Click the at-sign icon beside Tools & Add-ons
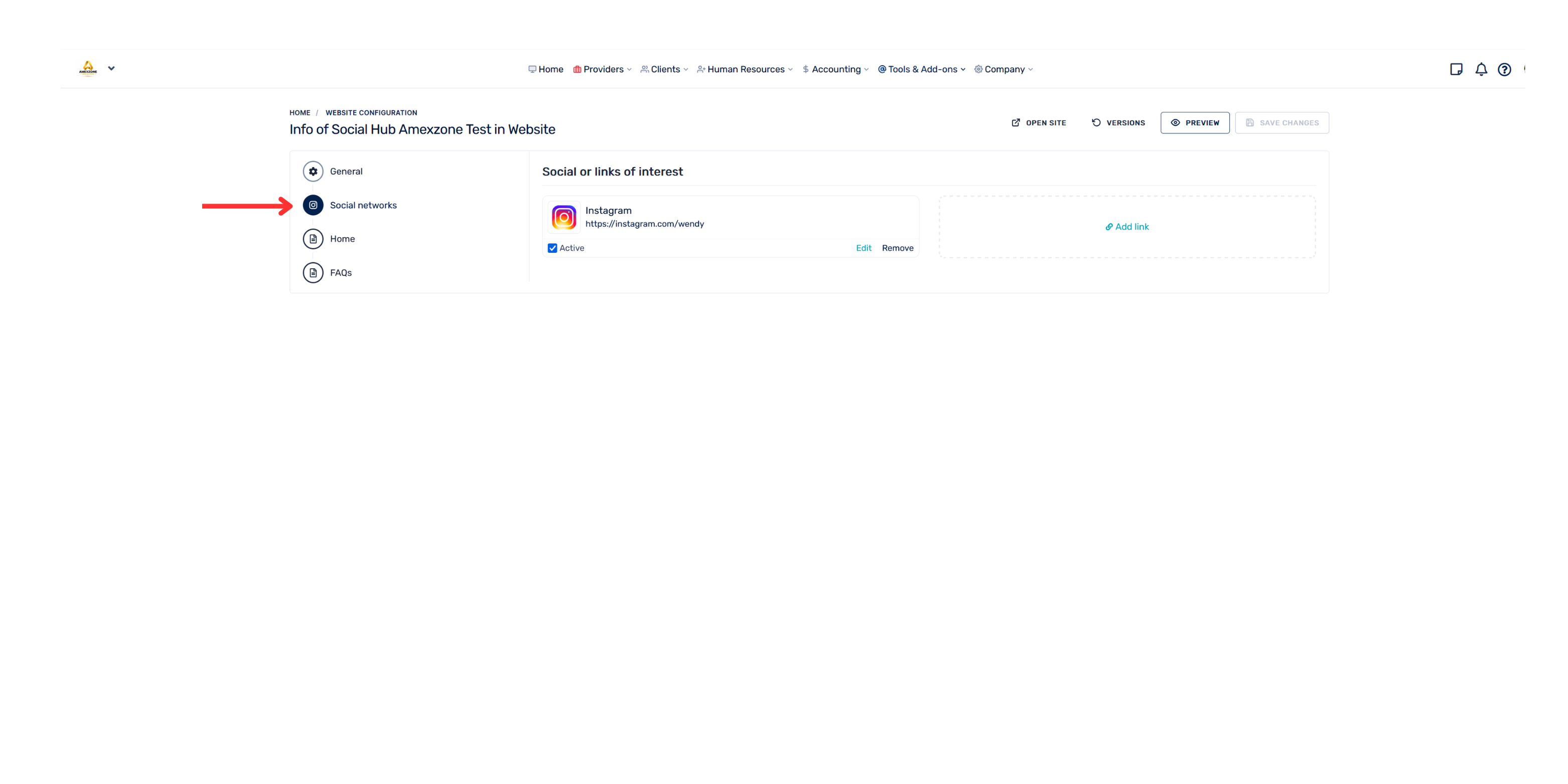This screenshot has height=784, width=1568. (x=882, y=69)
